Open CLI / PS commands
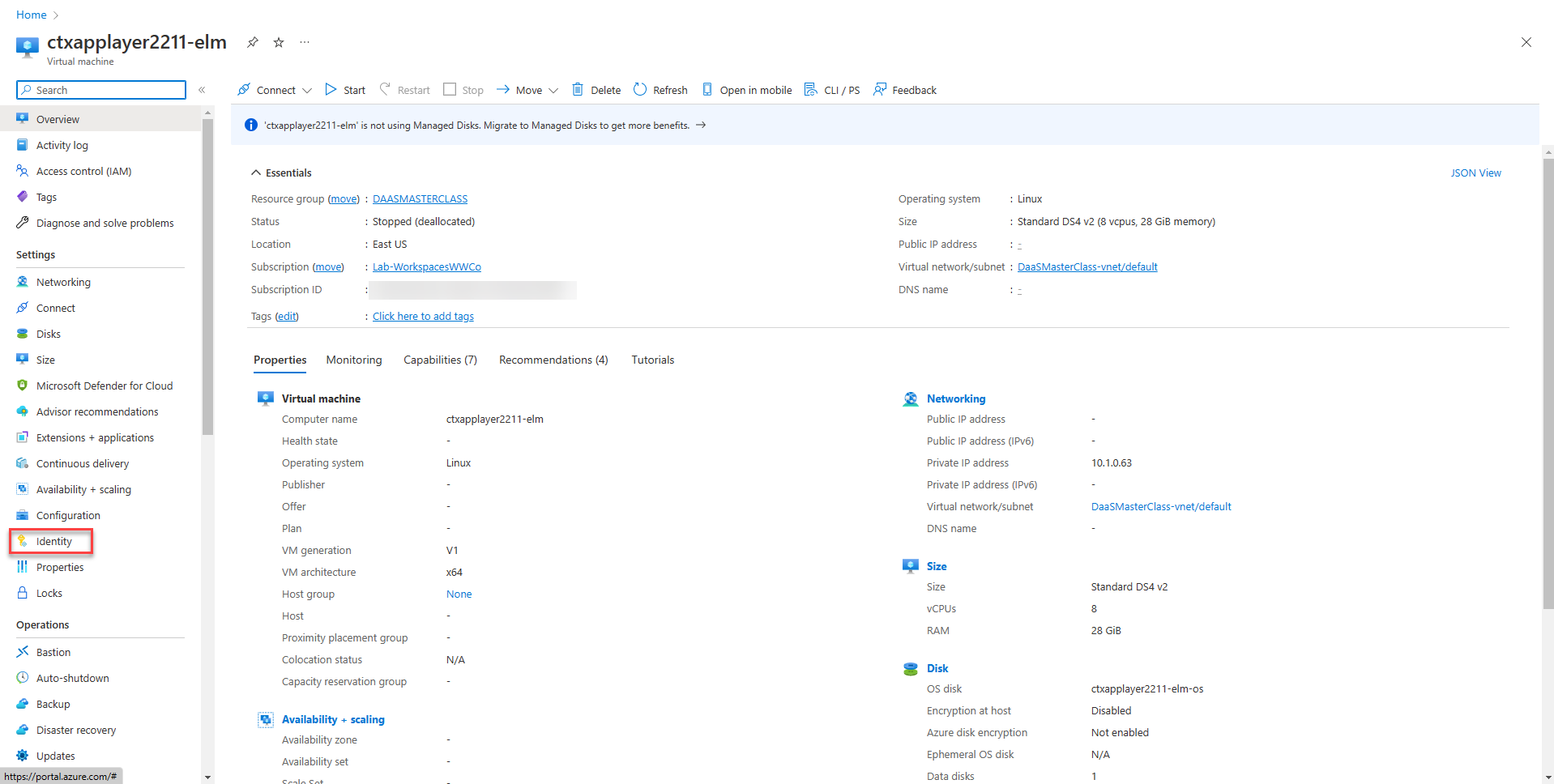This screenshot has height=784, width=1554. pos(832,90)
